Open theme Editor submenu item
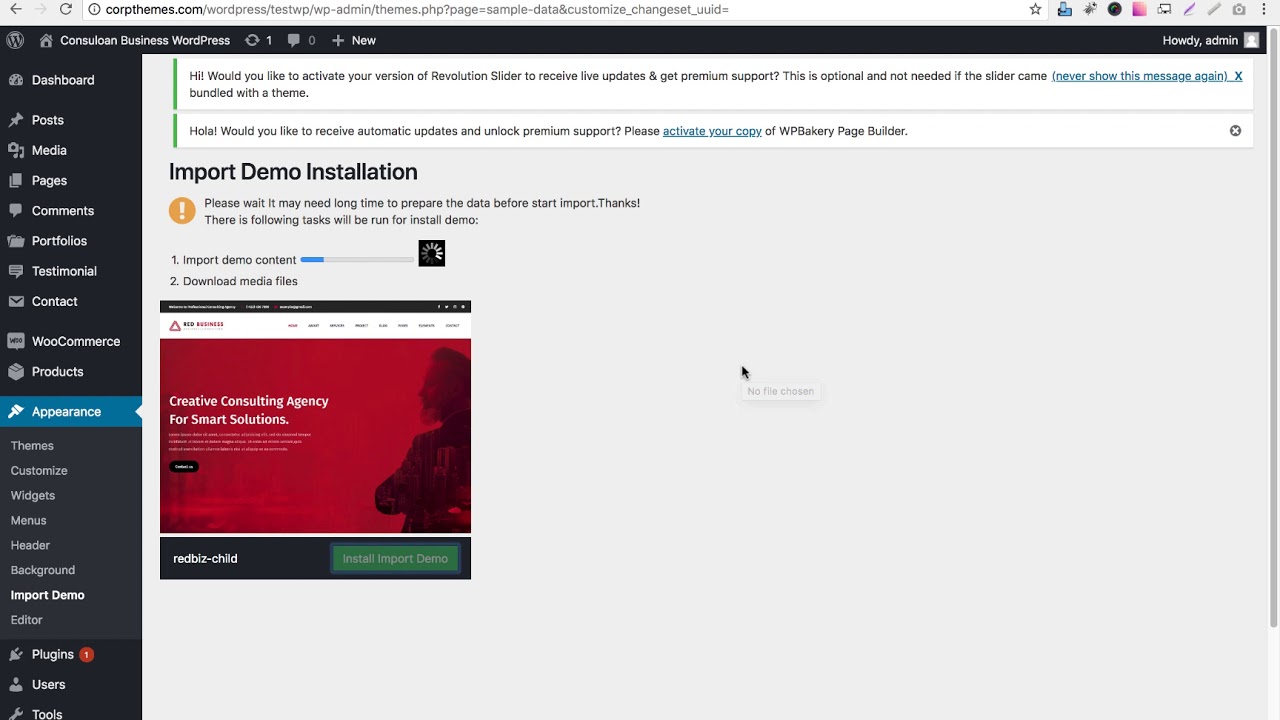Image resolution: width=1280 pixels, height=720 pixels. point(27,620)
